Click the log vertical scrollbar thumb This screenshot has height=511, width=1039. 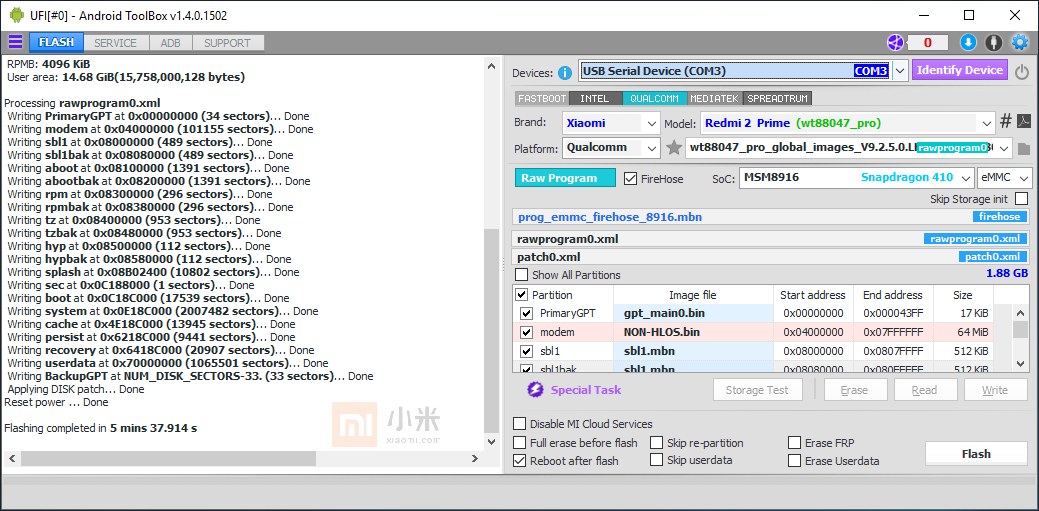[x=491, y=330]
